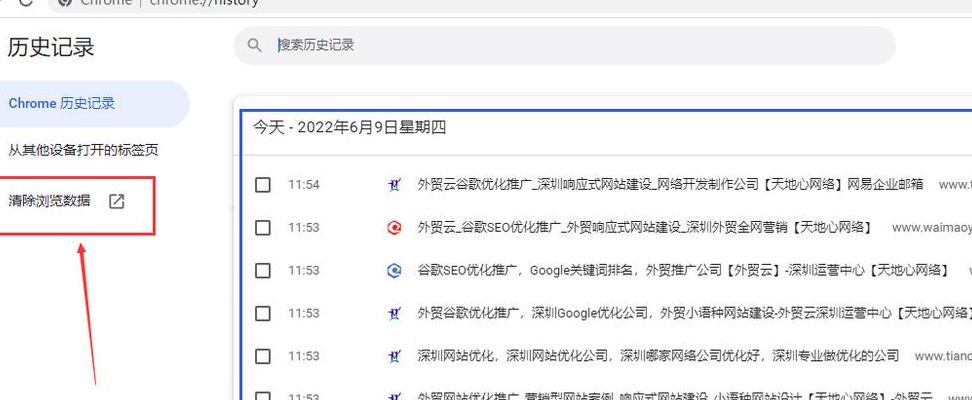Image resolution: width=972 pixels, height=400 pixels.
Task: Click the chrome://history address bar URL
Action: [x=205, y=2]
